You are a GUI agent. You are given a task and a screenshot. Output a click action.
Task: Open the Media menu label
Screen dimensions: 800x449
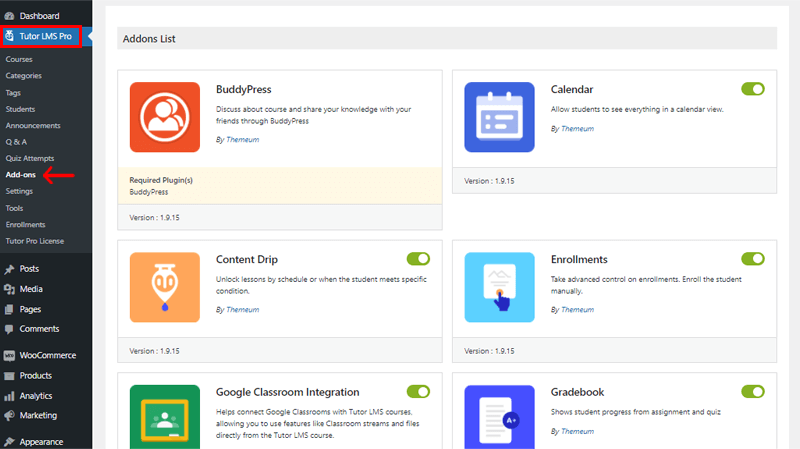[31, 289]
